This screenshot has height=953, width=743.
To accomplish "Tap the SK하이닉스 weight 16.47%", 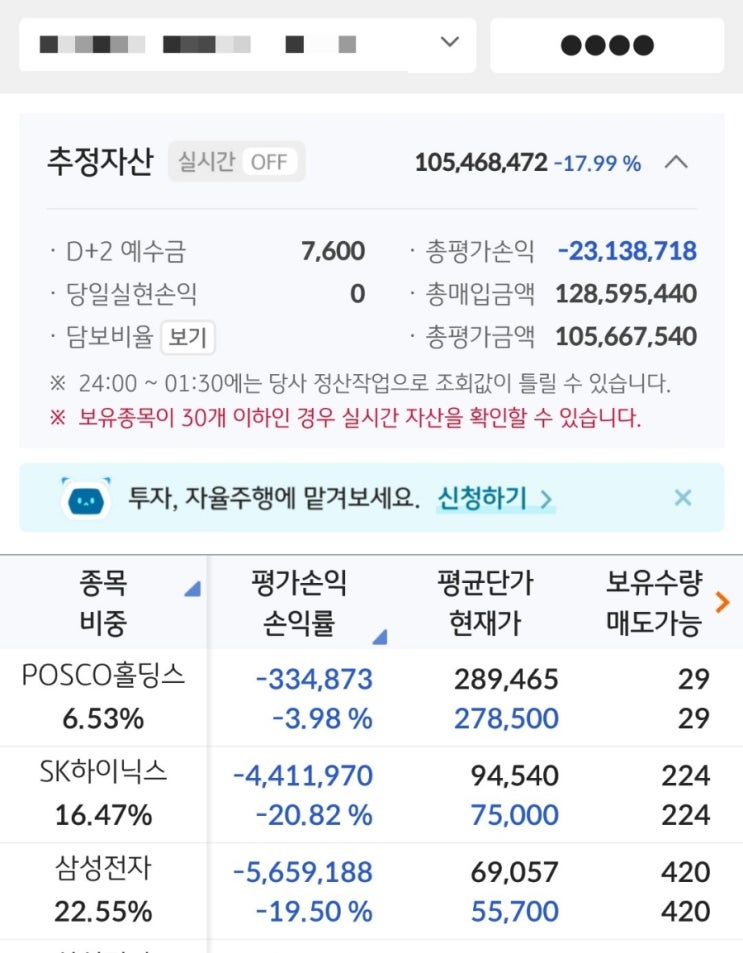I will point(103,815).
